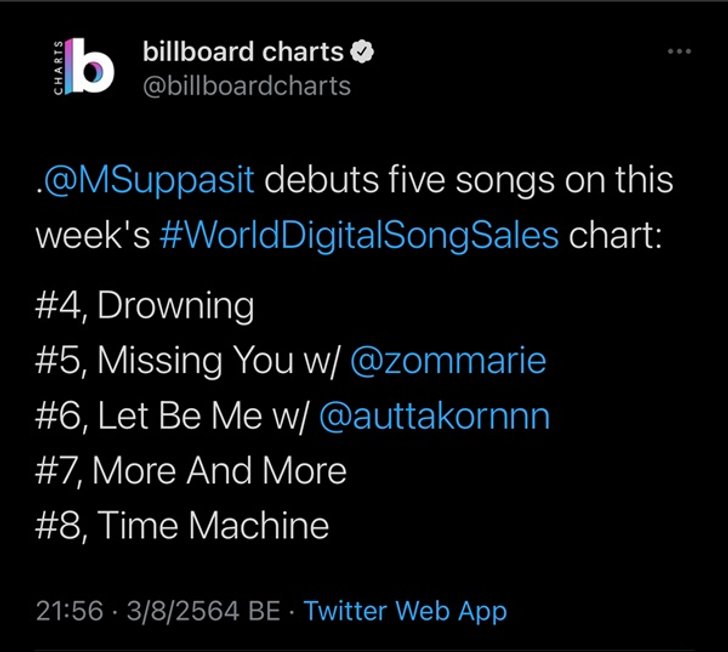Open the Twitter Web App source link
728x652 pixels.
click(x=405, y=611)
